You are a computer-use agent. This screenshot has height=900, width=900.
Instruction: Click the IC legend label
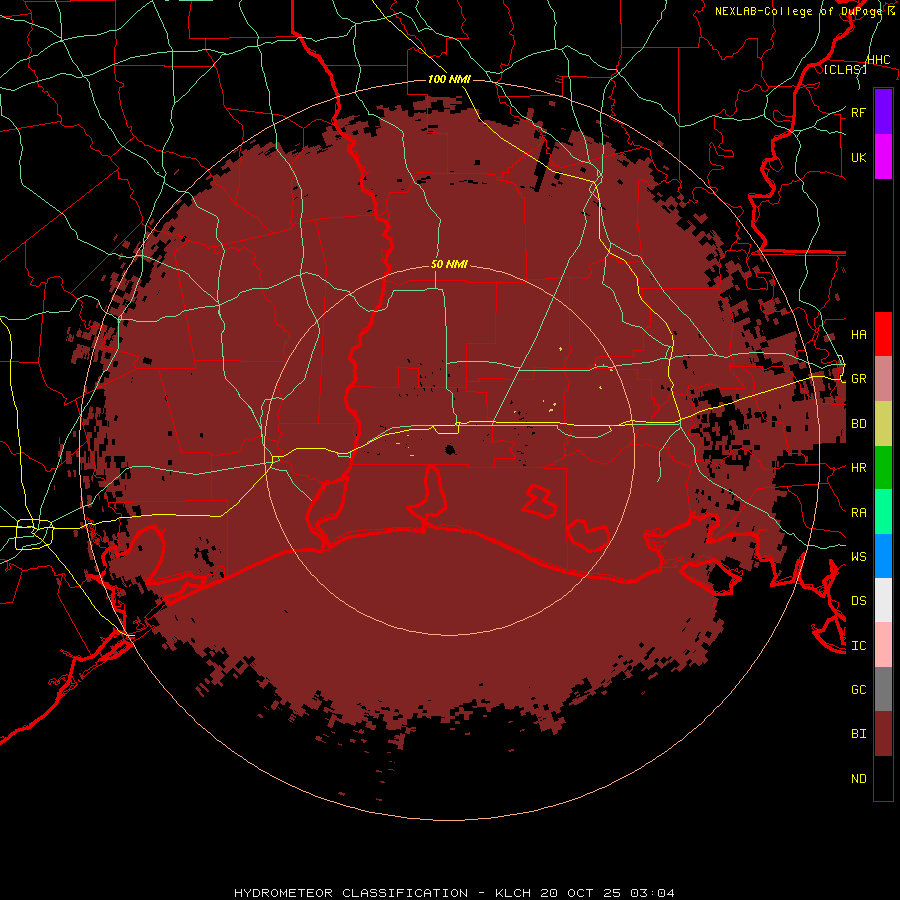(858, 646)
